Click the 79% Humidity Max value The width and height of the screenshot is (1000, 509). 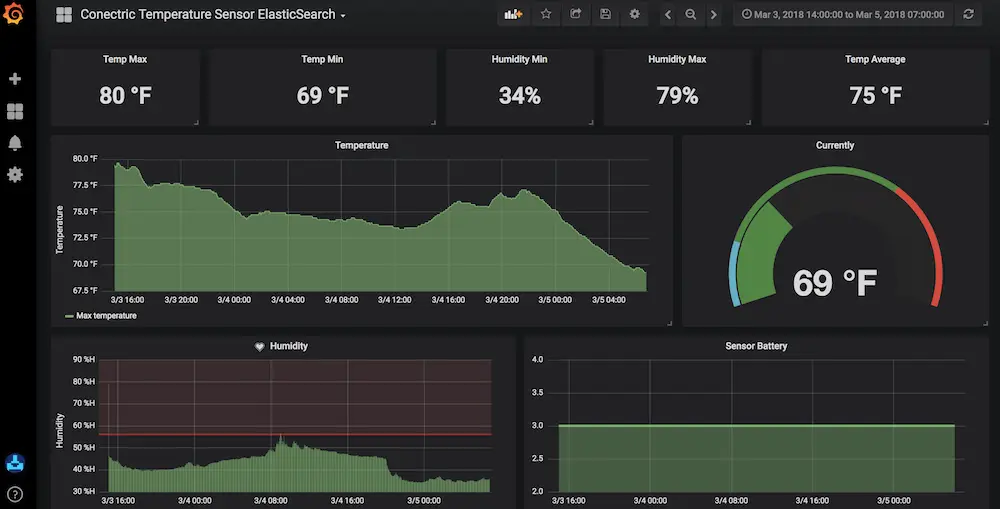tap(677, 96)
